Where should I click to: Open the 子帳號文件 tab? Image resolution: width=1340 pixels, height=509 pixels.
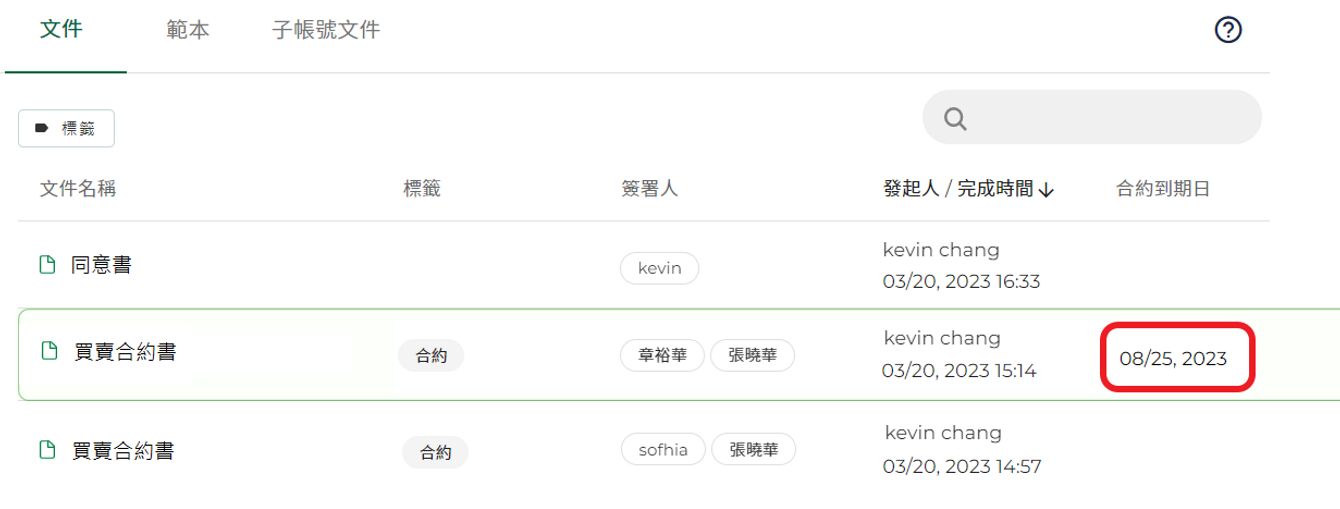[x=326, y=30]
